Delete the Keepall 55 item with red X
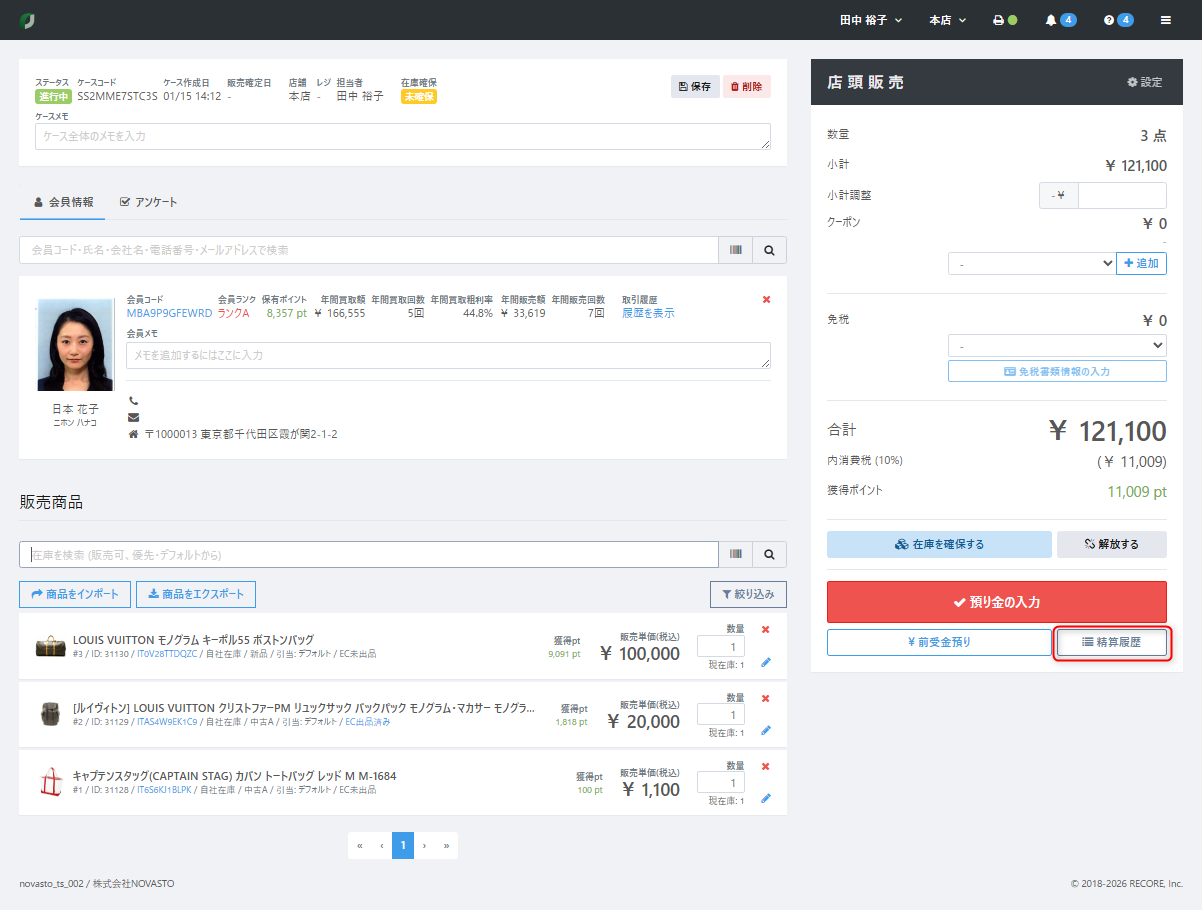This screenshot has height=910, width=1202. point(766,629)
